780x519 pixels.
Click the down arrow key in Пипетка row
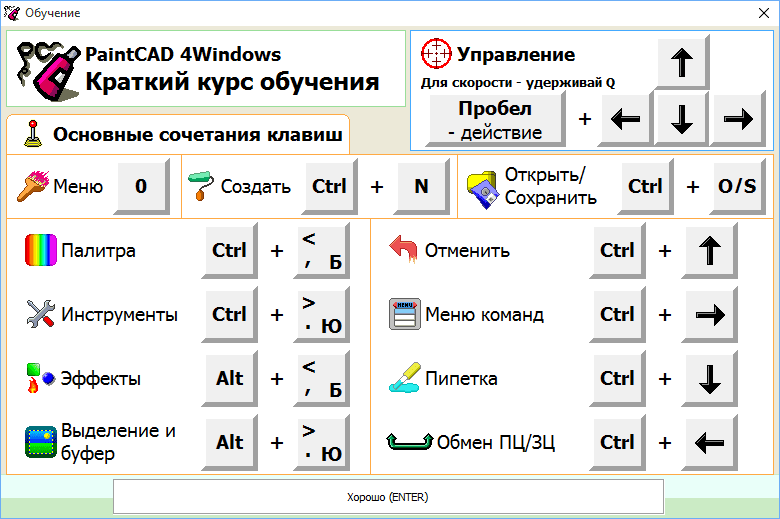tap(709, 379)
